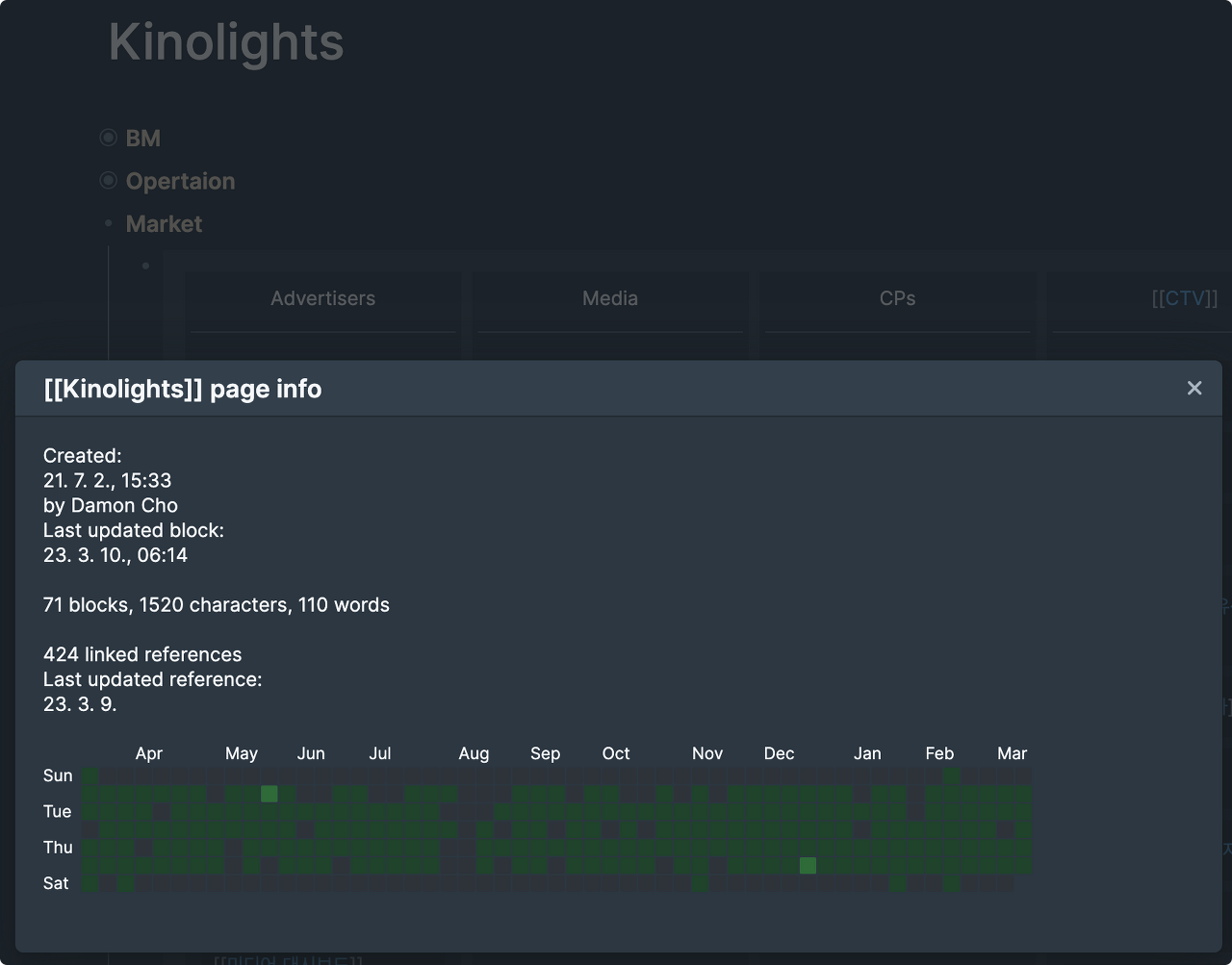
Task: Click the bright green heatmap cell in December
Action: click(x=808, y=866)
